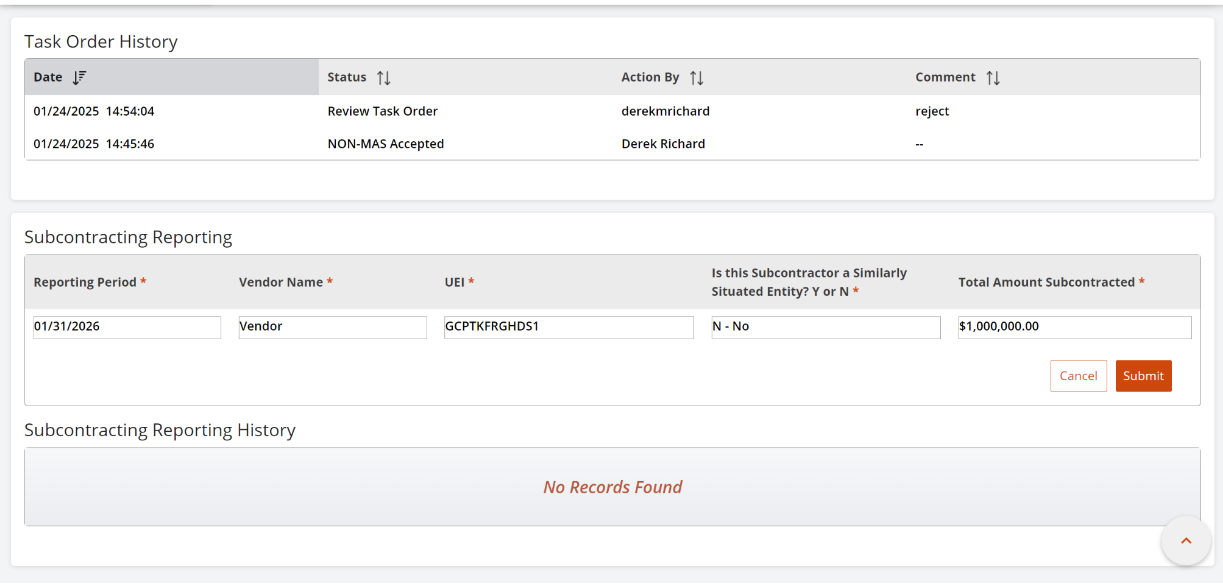1223x586 pixels.
Task: Sort entries using the Action By sort icon
Action: 697,77
